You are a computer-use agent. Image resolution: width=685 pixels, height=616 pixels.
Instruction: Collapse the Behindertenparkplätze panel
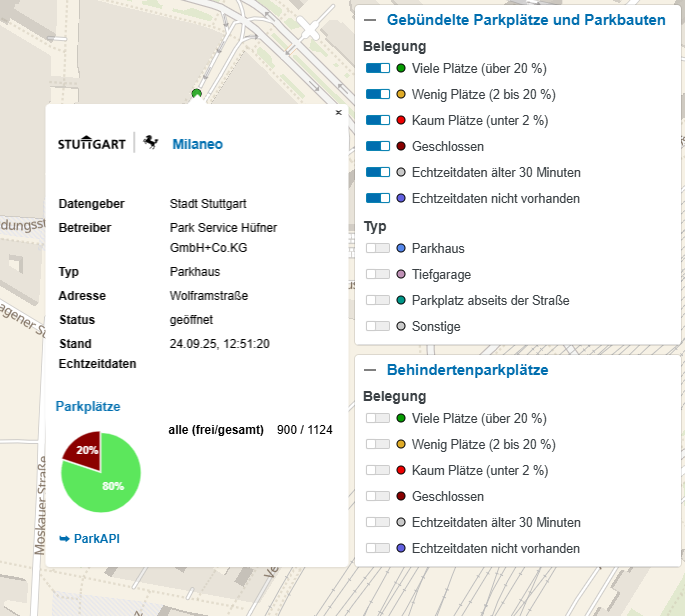pos(370,370)
